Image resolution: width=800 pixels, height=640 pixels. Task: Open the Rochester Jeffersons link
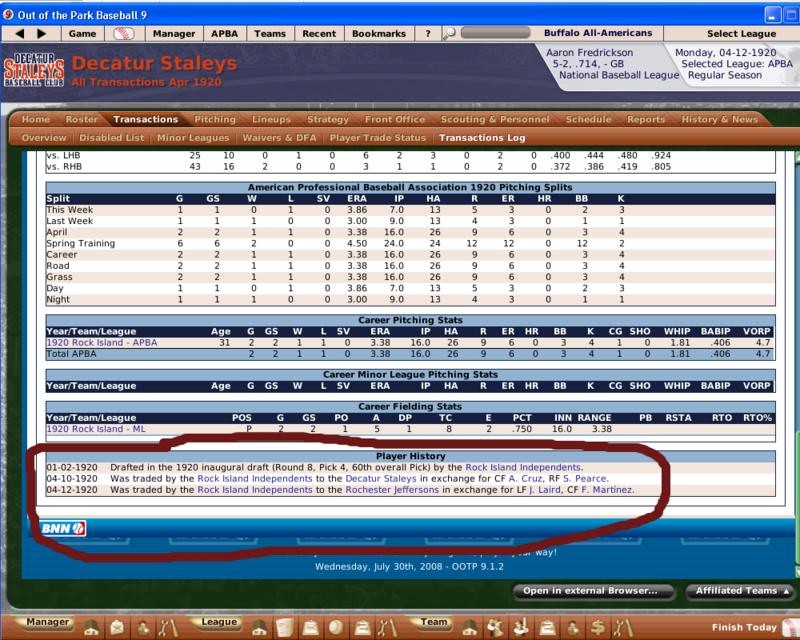tap(392, 489)
